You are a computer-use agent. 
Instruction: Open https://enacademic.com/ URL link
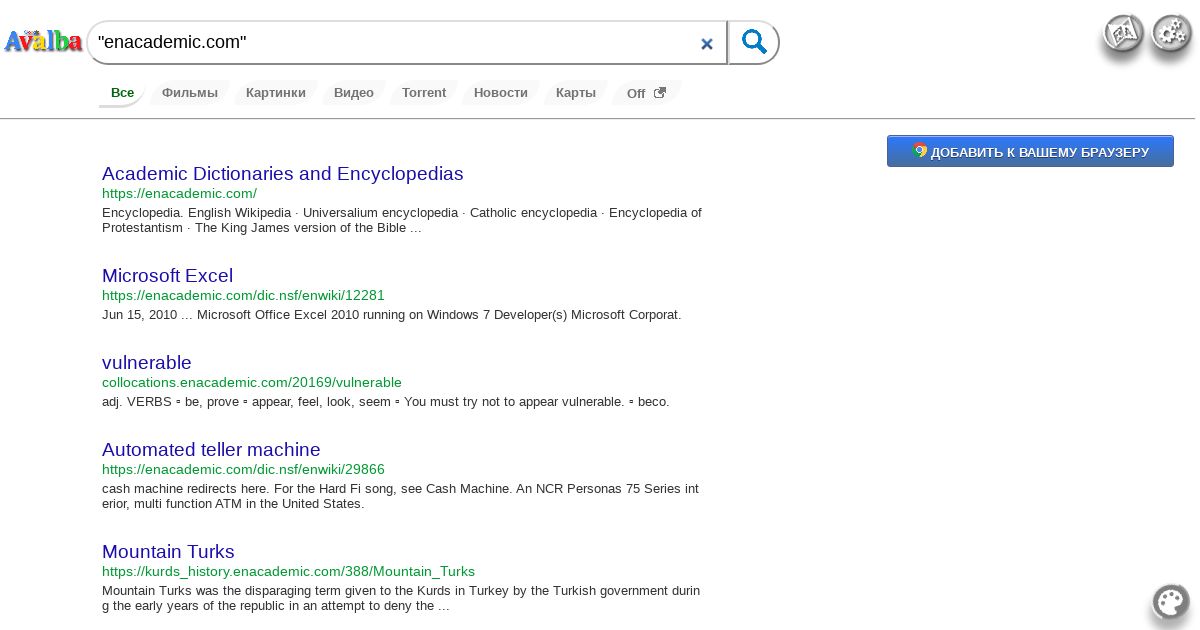179,194
